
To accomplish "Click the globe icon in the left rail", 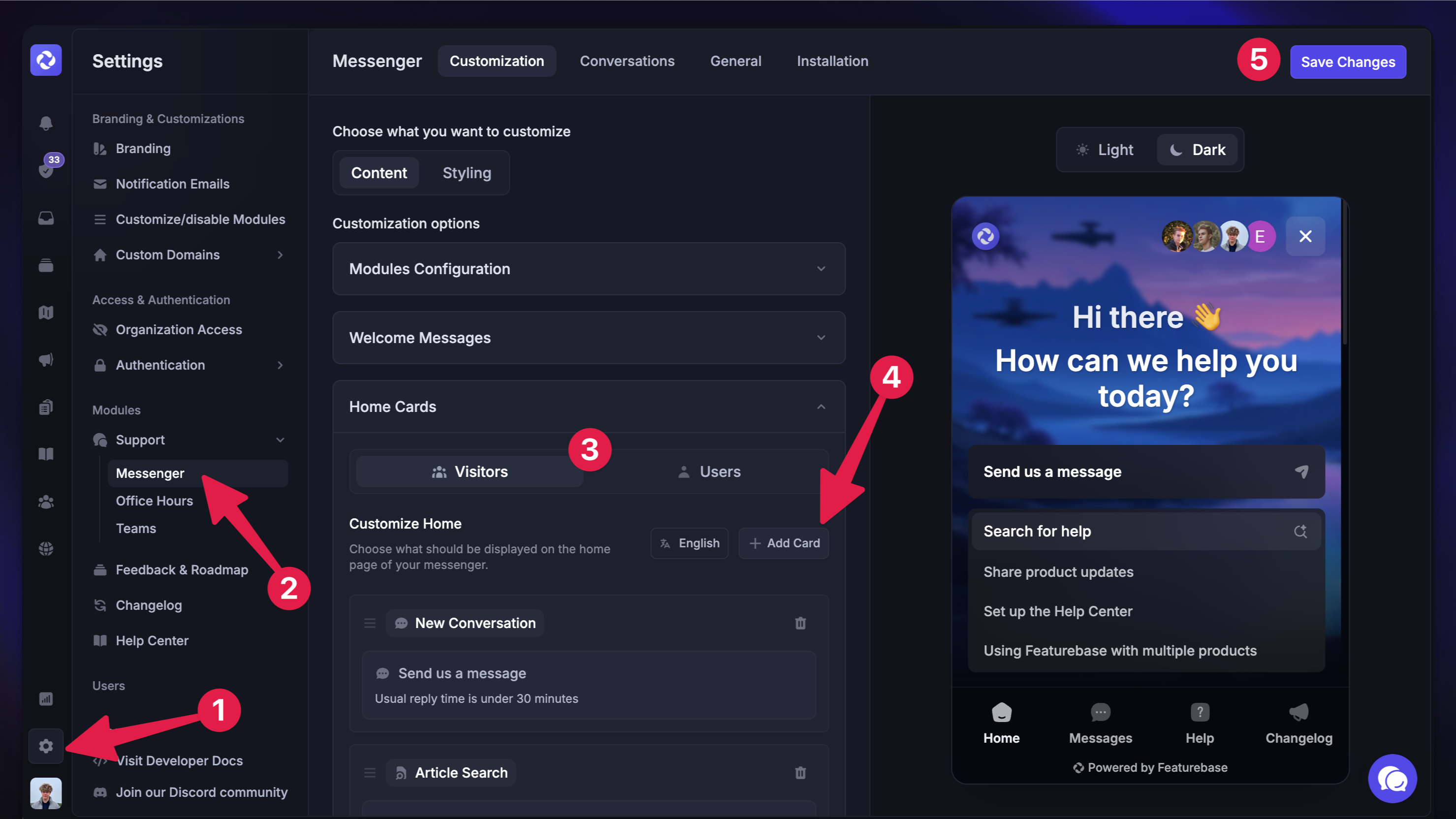I will pyautogui.click(x=46, y=549).
